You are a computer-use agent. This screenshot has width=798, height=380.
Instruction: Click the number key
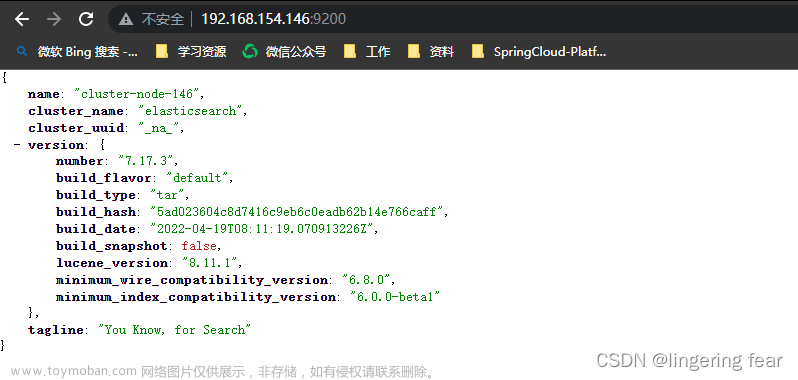click(x=79, y=161)
